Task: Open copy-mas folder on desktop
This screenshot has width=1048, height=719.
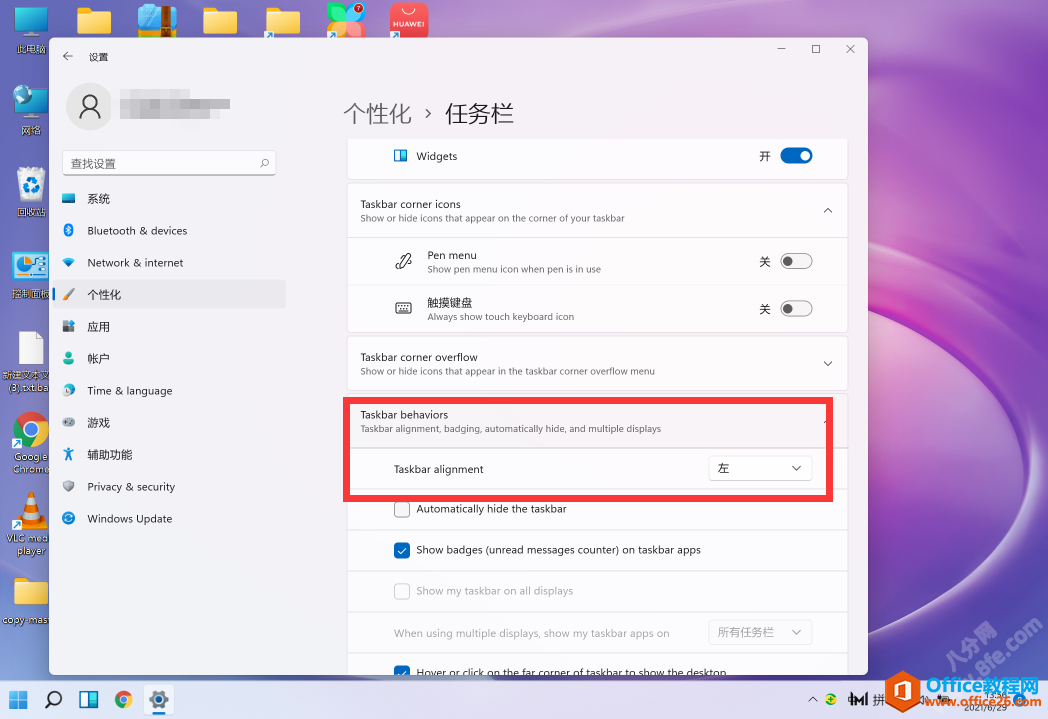Action: click(x=27, y=601)
